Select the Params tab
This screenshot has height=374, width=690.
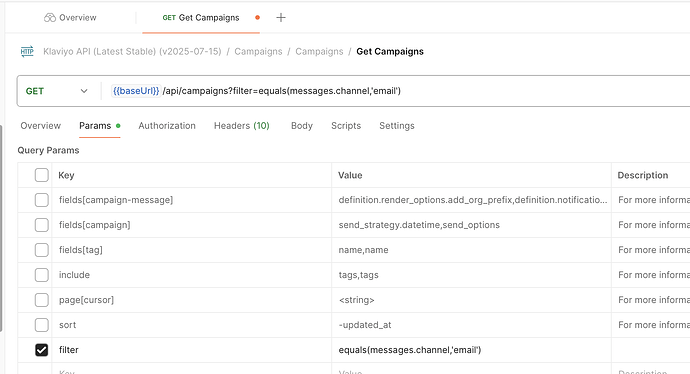point(99,126)
